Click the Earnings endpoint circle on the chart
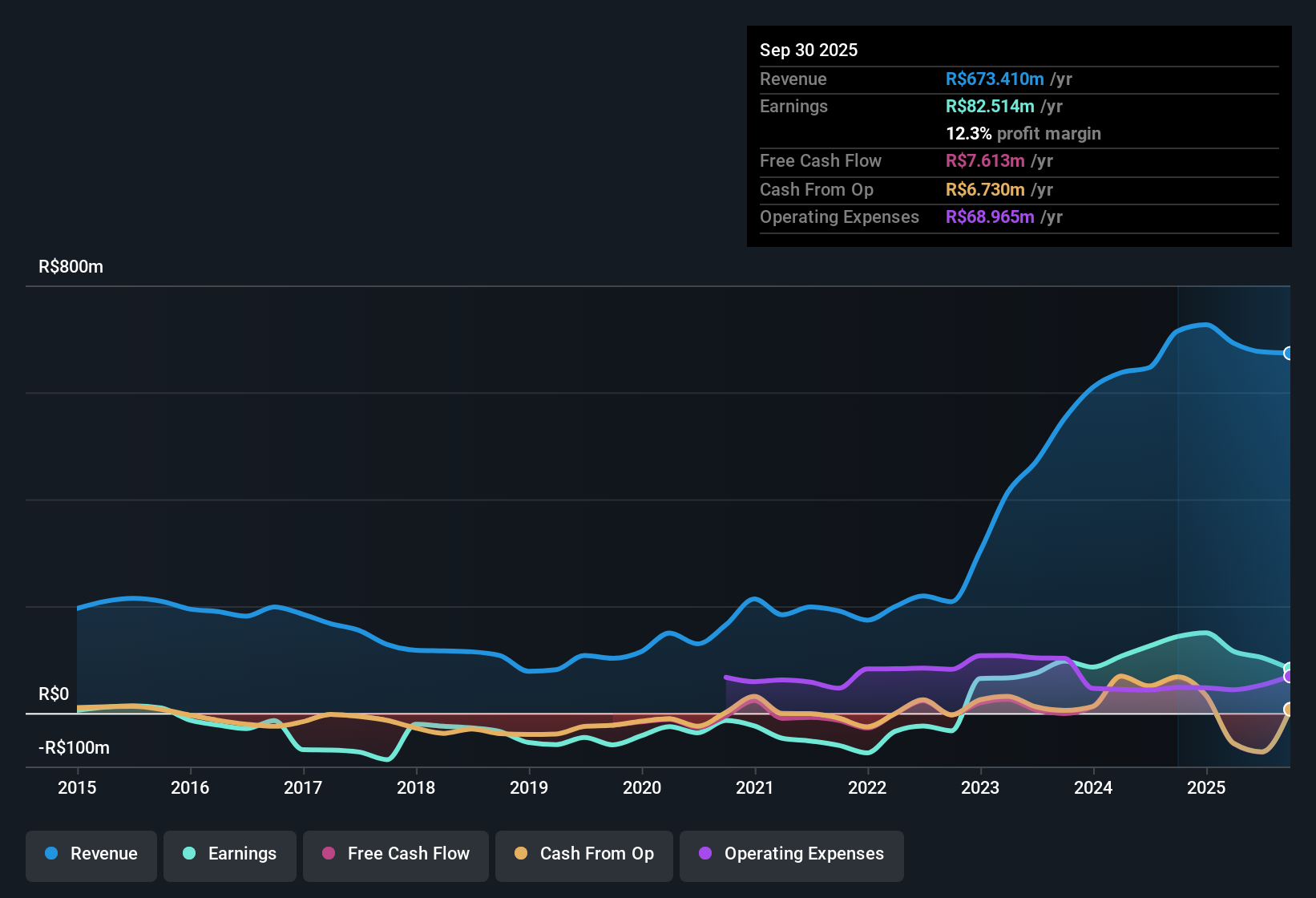 (1289, 668)
